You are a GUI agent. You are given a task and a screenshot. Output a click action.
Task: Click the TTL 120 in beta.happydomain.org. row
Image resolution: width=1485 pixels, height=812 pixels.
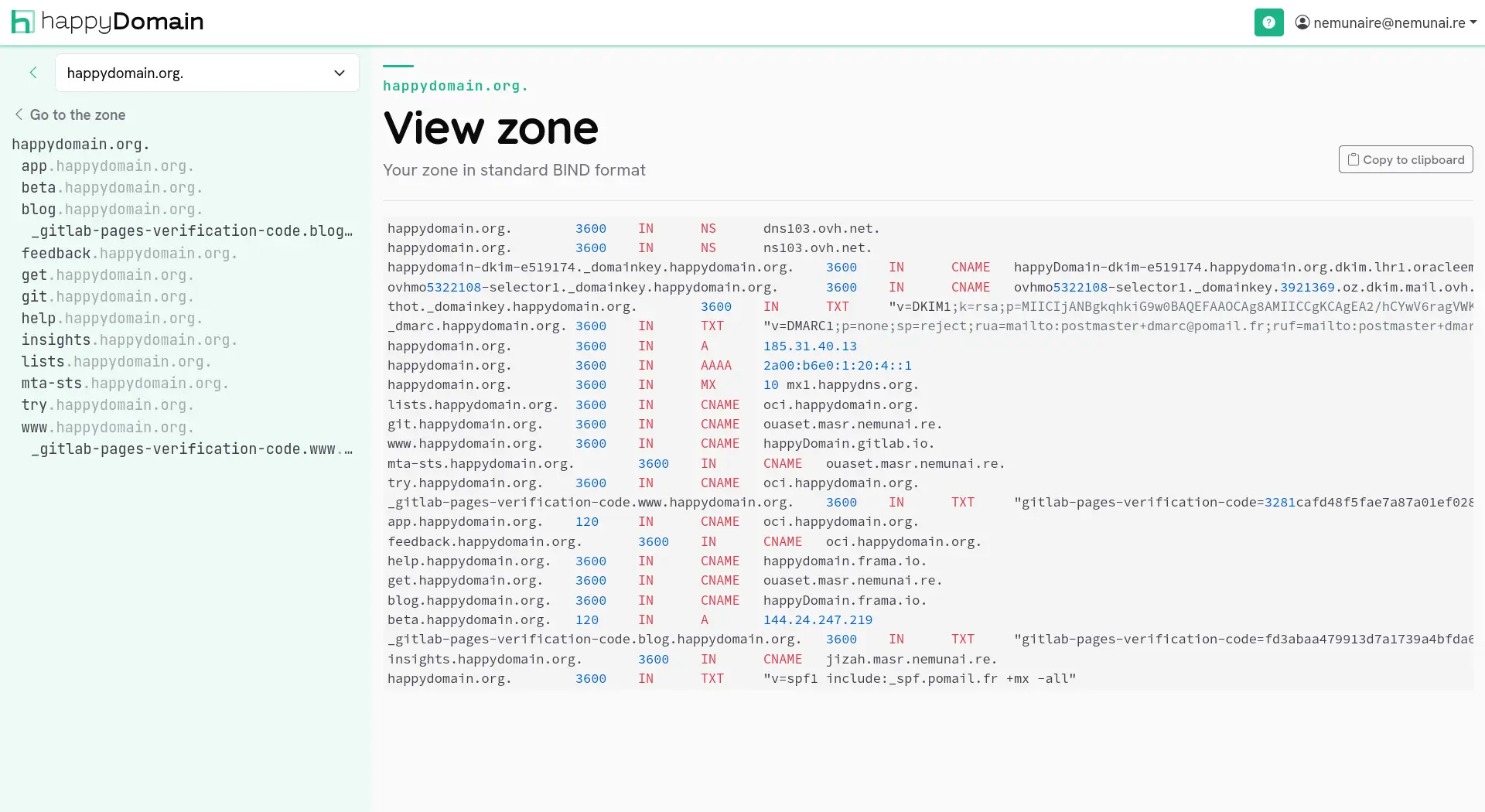coord(587,619)
